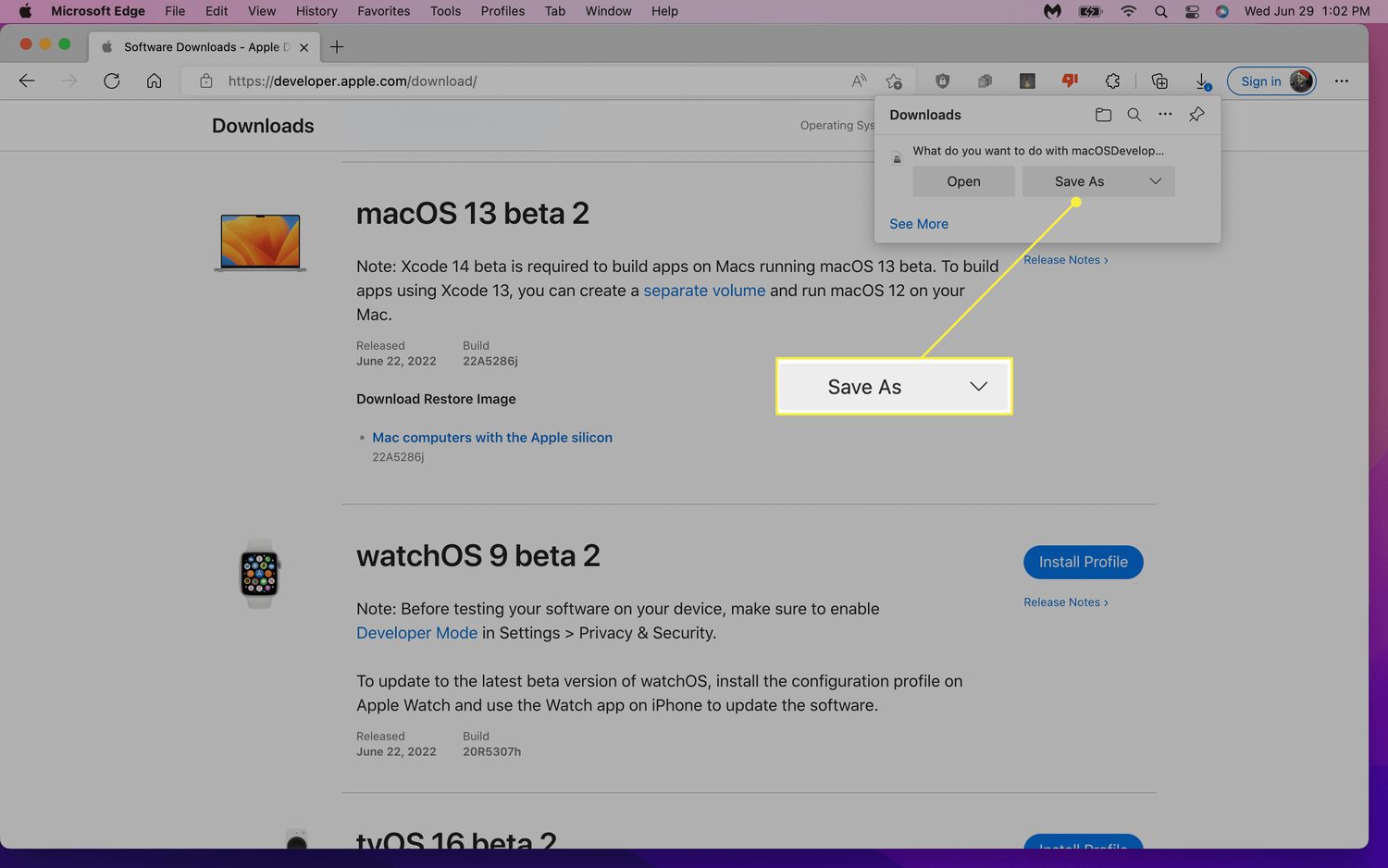The width and height of the screenshot is (1388, 868).
Task: Install Profile for watchOS 9 beta 2
Action: pos(1083,562)
